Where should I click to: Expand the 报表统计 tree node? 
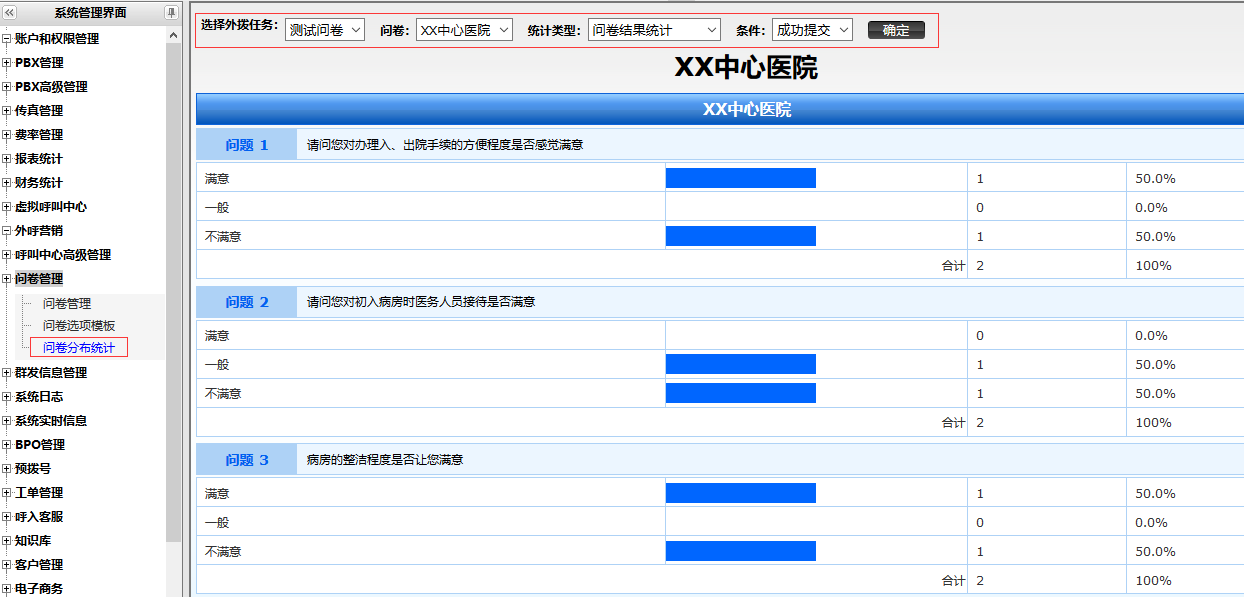coord(6,159)
